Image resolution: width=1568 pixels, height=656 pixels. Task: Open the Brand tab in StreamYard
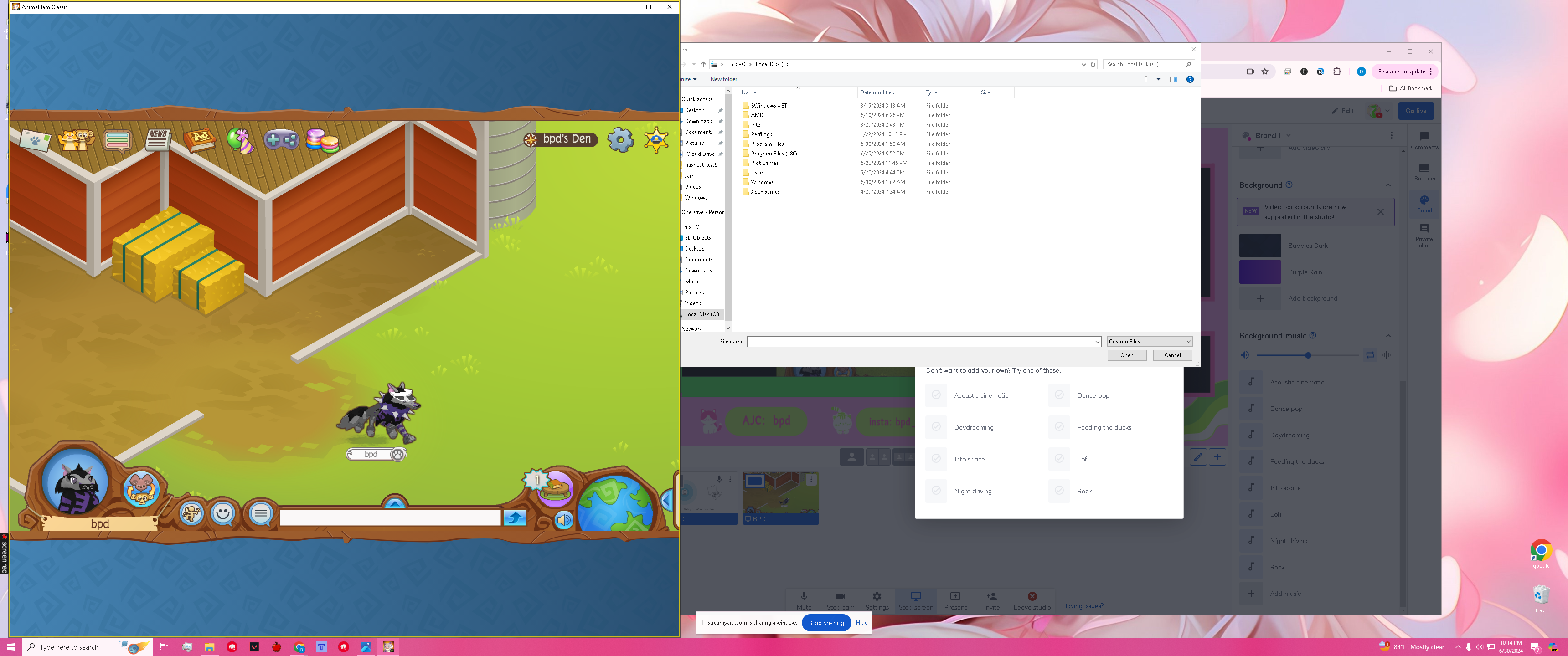click(1424, 204)
